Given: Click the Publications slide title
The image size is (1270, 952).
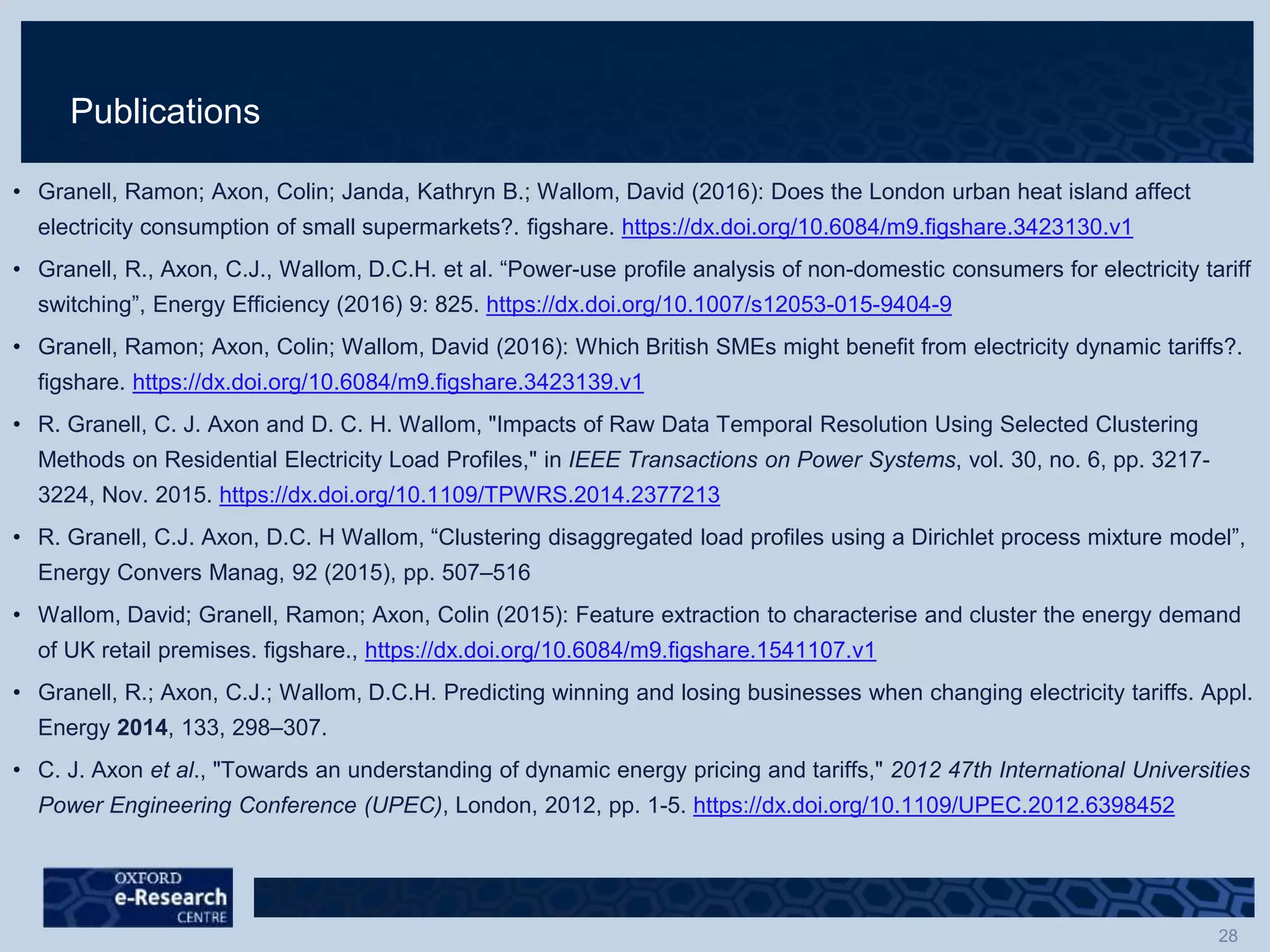Looking at the screenshot, I should point(165,112).
